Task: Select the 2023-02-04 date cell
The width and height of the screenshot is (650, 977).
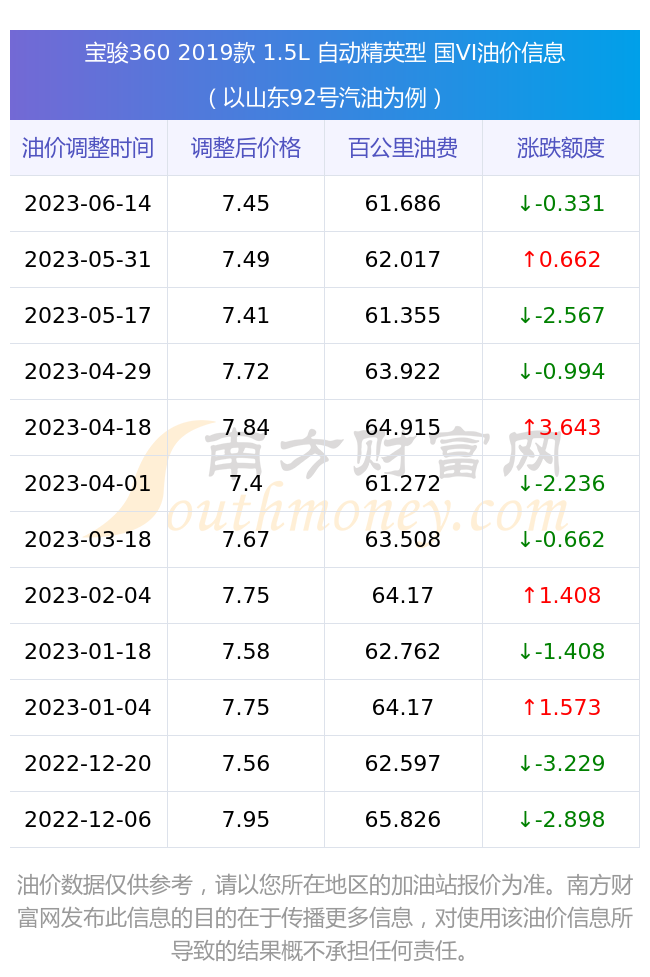Action: pos(88,596)
